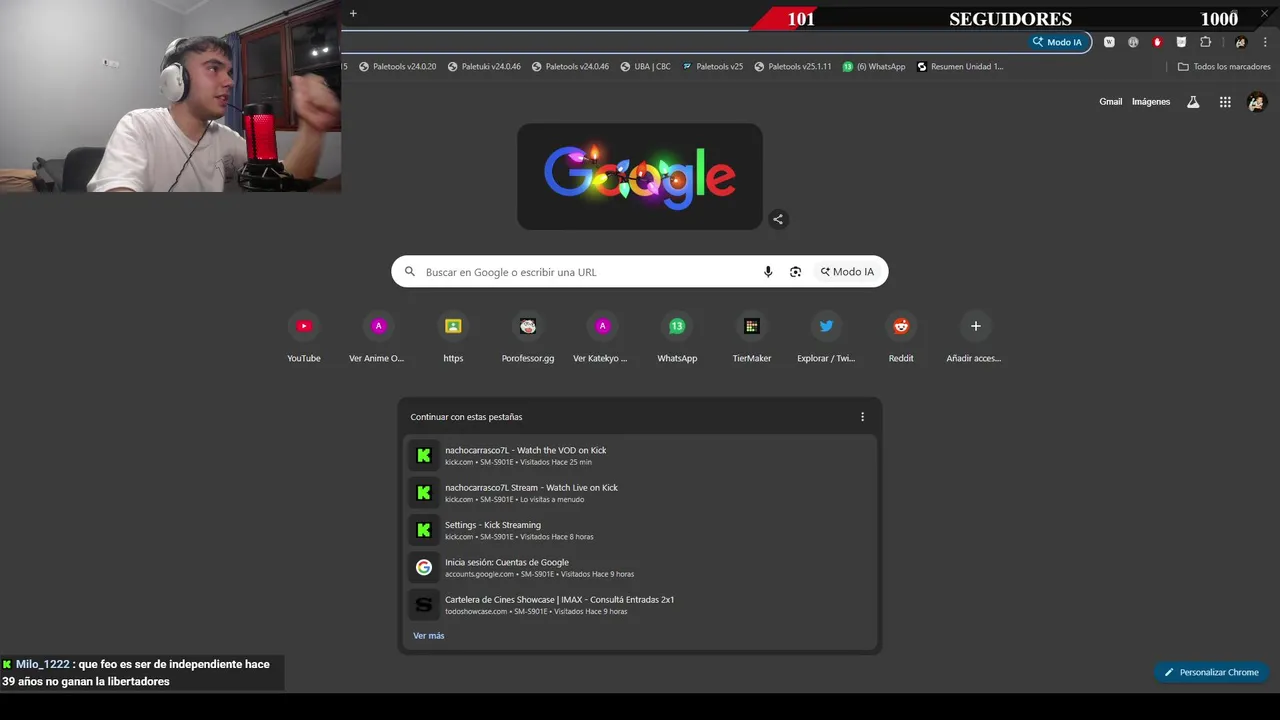Open Cartelera de Cines Showcase tab
The height and width of the screenshot is (720, 1280).
640,605
